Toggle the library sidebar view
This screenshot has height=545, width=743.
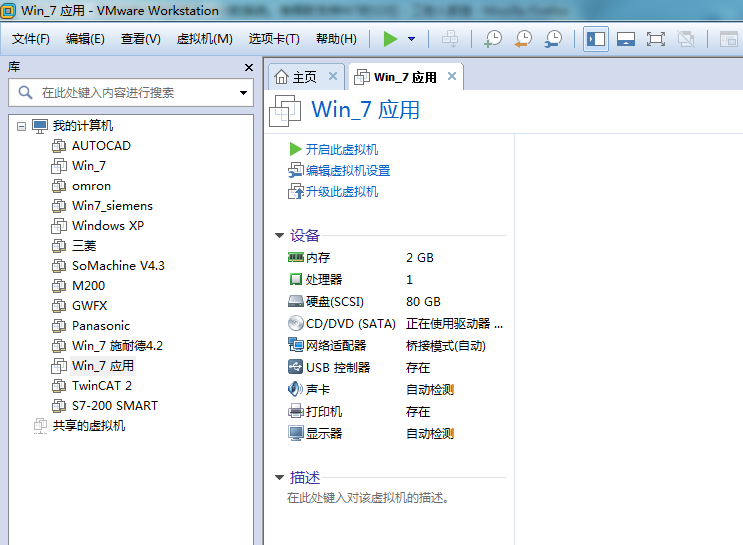tap(596, 39)
